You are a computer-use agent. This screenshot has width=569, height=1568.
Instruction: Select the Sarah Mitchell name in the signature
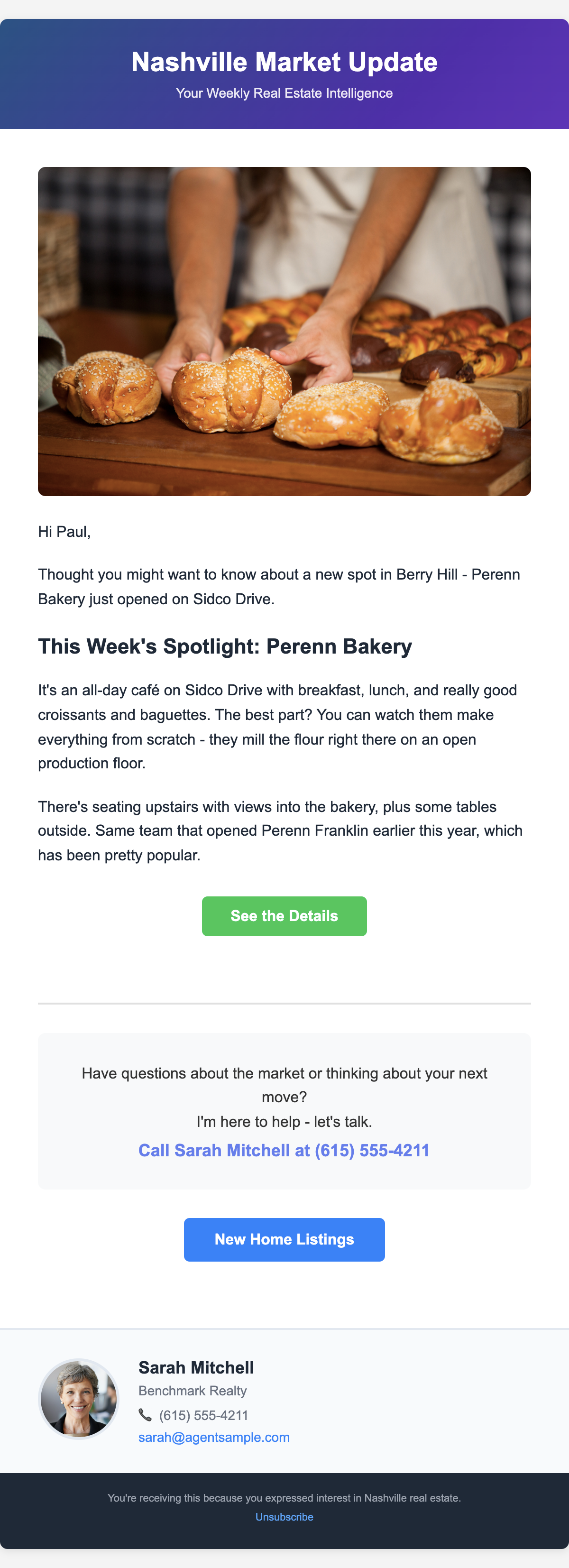196,1368
